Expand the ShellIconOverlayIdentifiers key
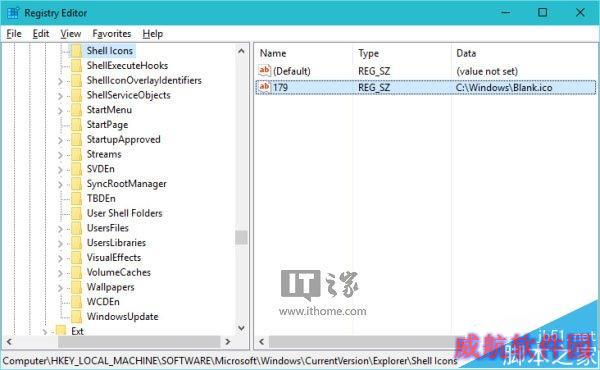Viewport: 600px width, 370px height. (x=60, y=81)
